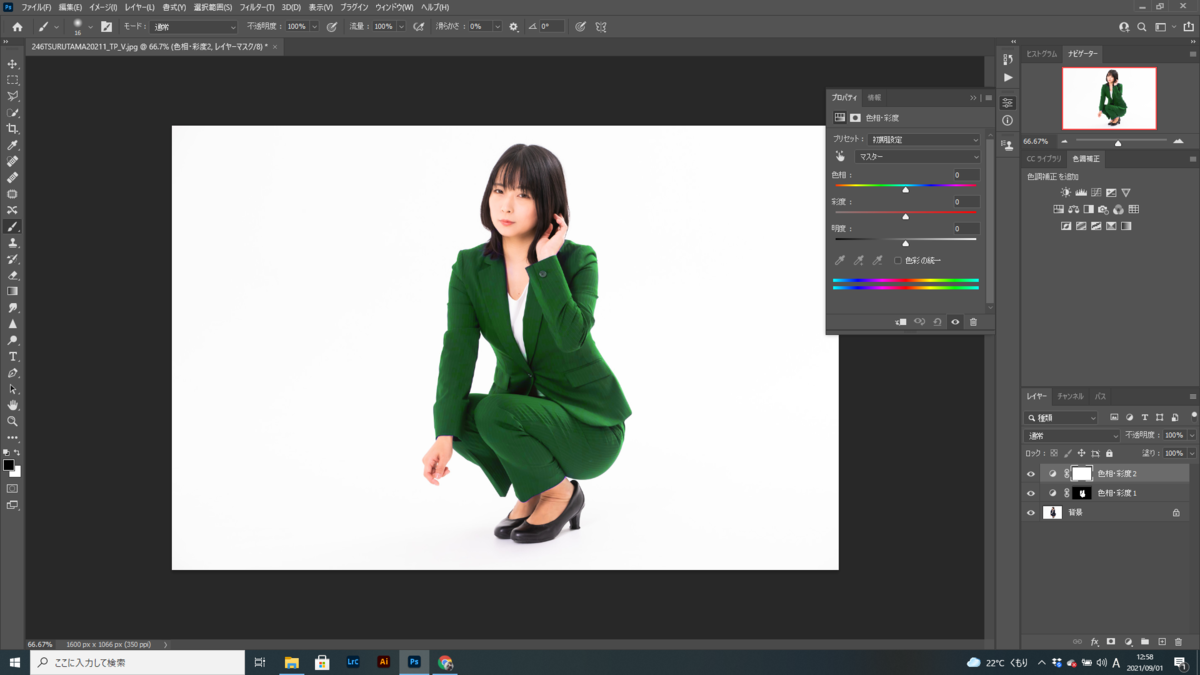Select the Move tool

tap(13, 63)
